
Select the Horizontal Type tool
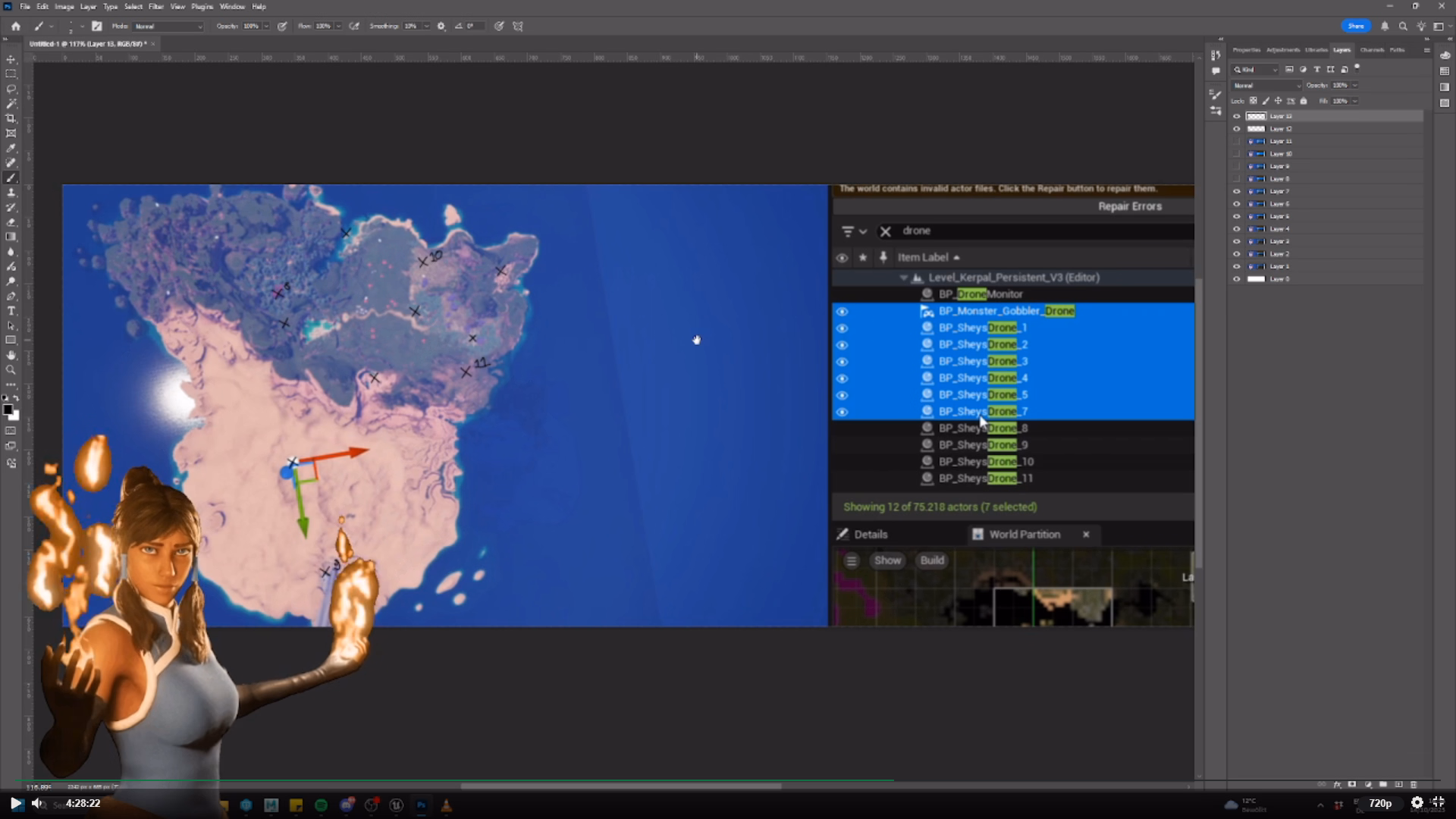tap(11, 311)
